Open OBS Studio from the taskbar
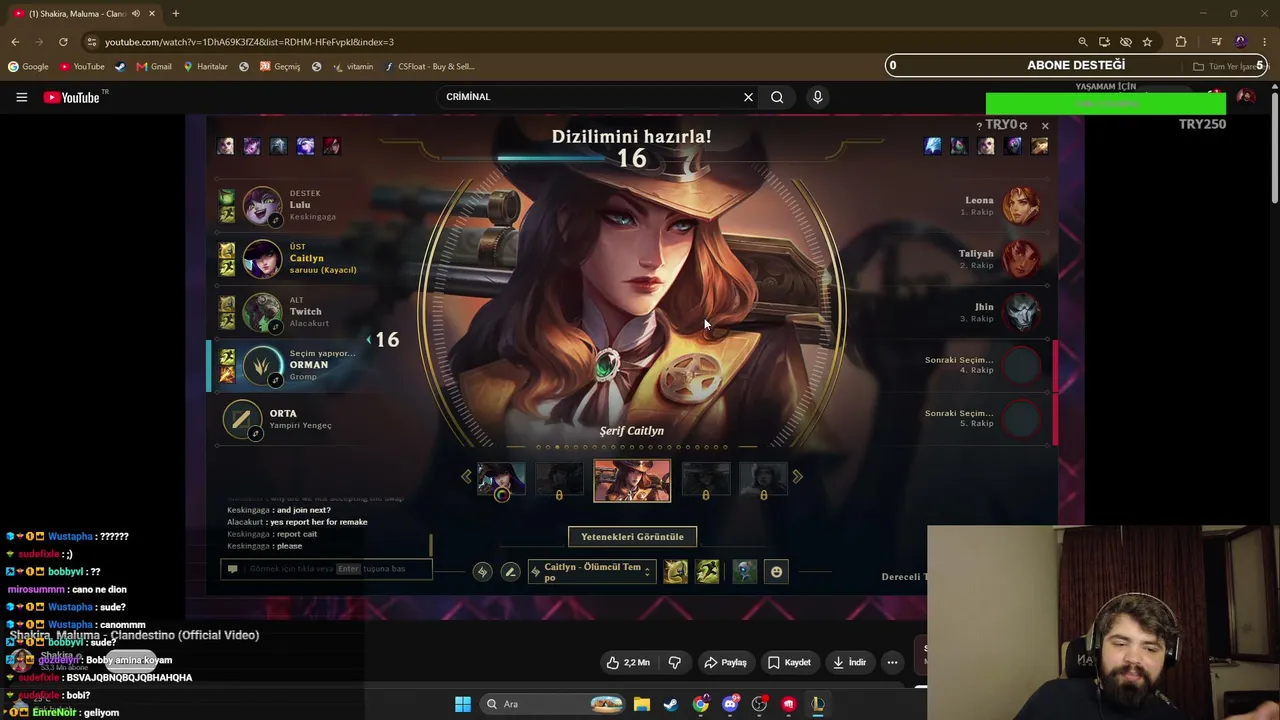 759,704
